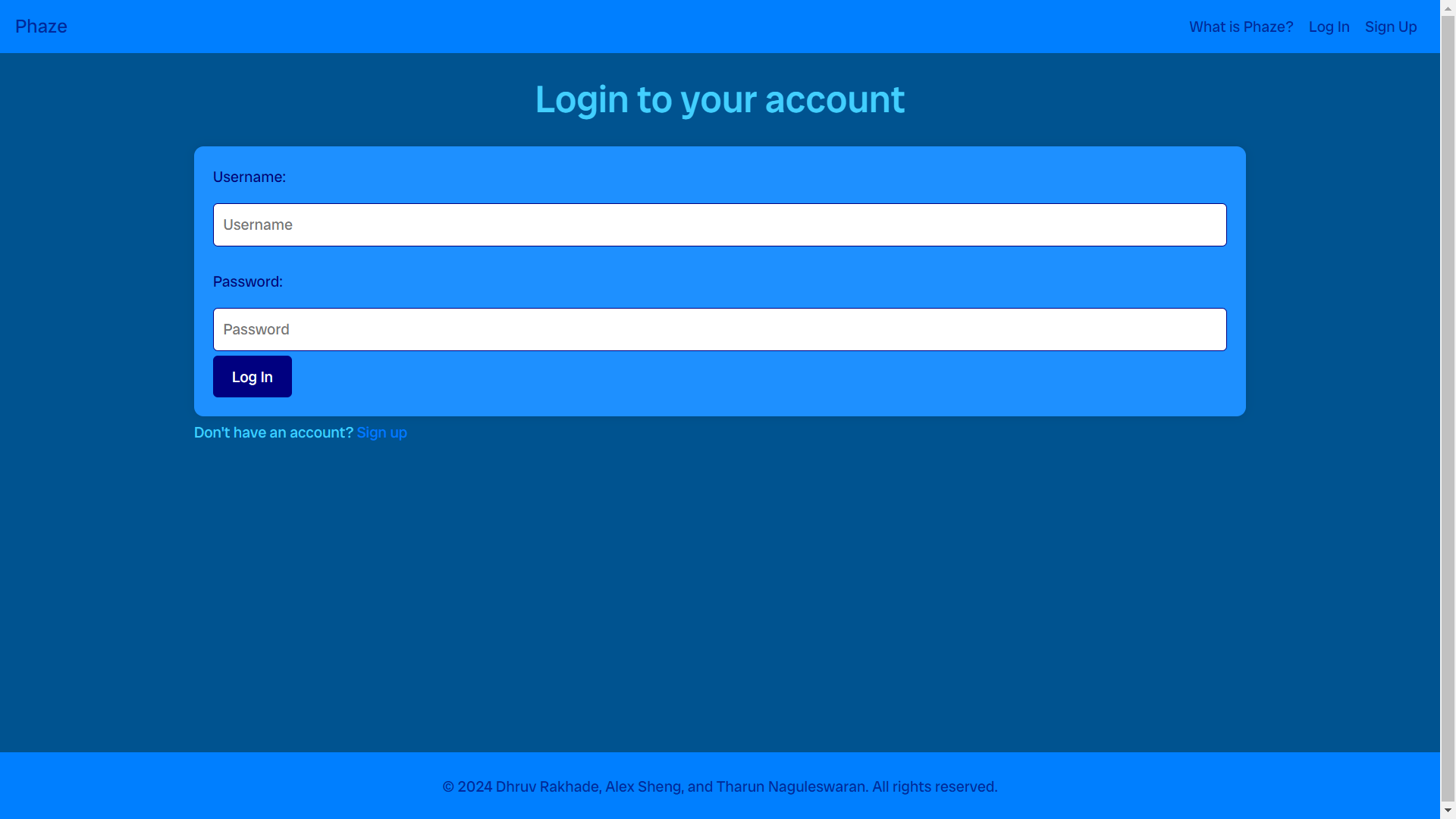Click the Username: label text
The width and height of the screenshot is (1456, 819).
coord(249,177)
